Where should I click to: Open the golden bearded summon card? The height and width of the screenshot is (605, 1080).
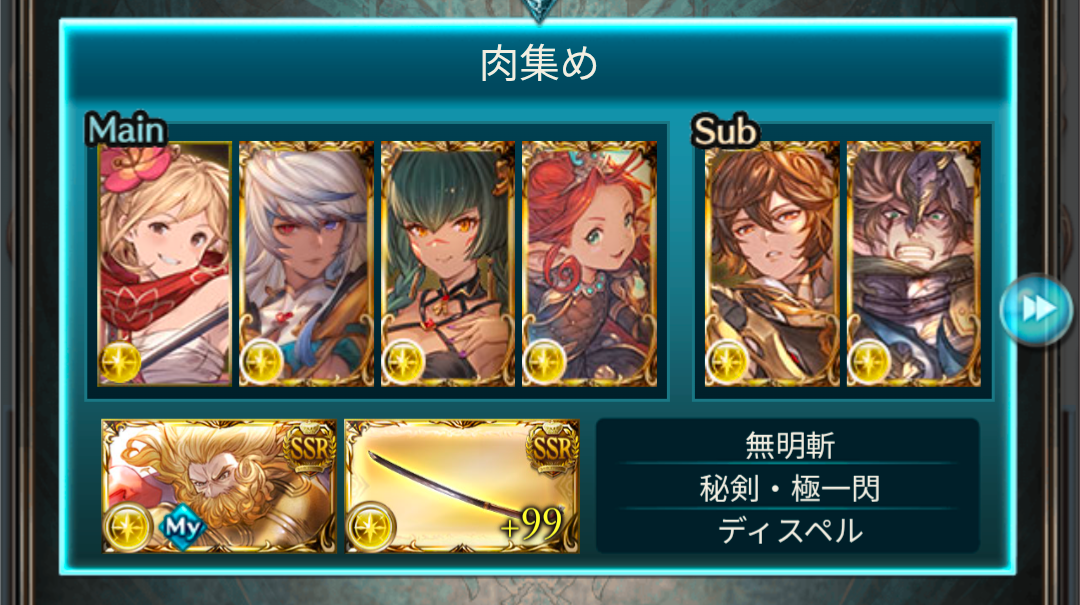[219, 486]
